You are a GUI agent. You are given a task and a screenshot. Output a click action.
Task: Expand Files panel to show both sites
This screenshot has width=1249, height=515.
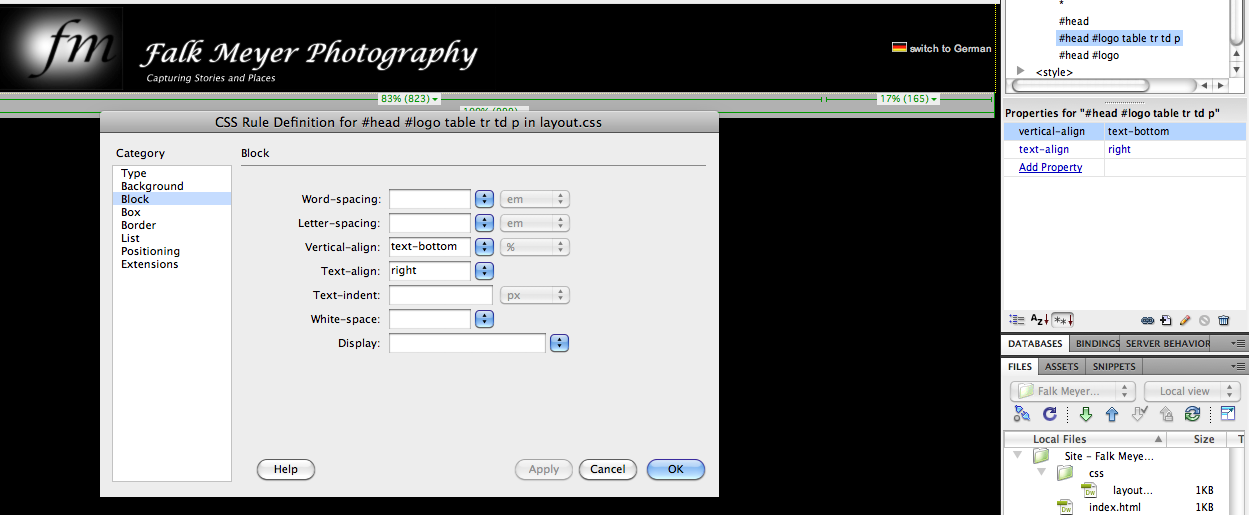click(1228, 414)
